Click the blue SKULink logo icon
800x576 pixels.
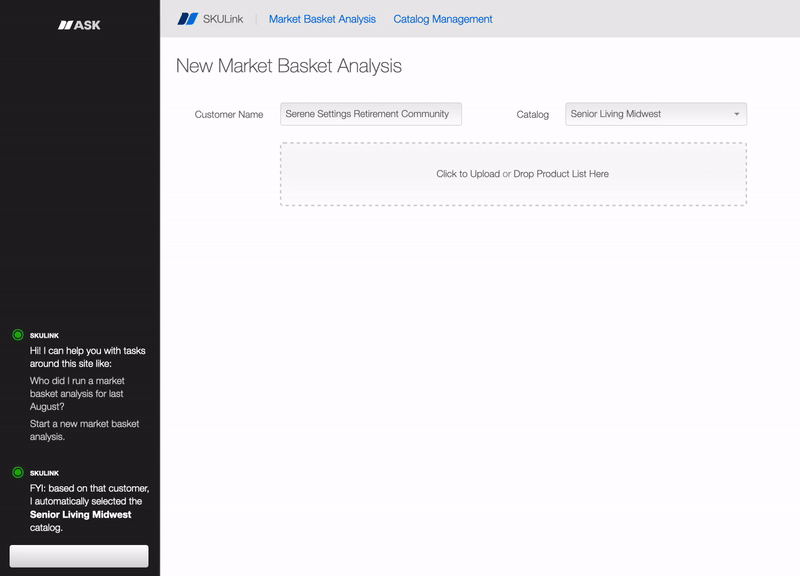187,19
